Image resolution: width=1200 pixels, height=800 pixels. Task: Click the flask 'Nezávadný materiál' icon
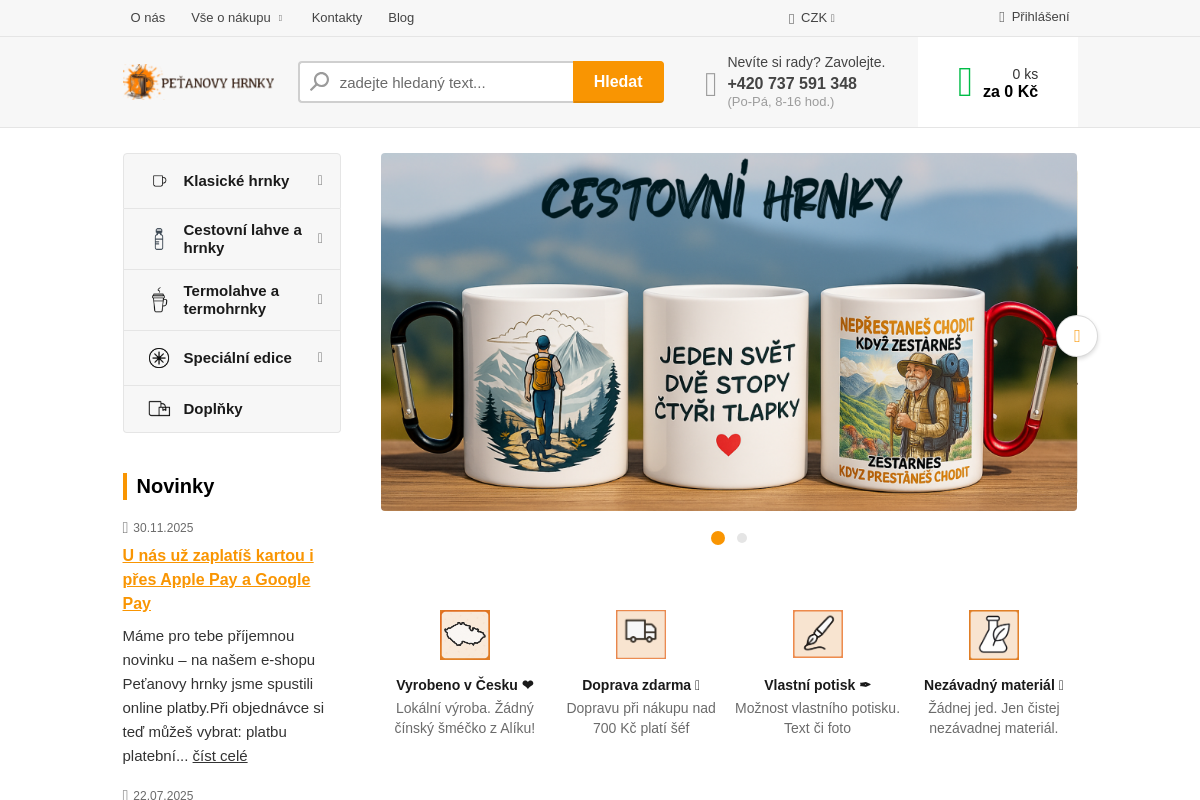tap(994, 635)
